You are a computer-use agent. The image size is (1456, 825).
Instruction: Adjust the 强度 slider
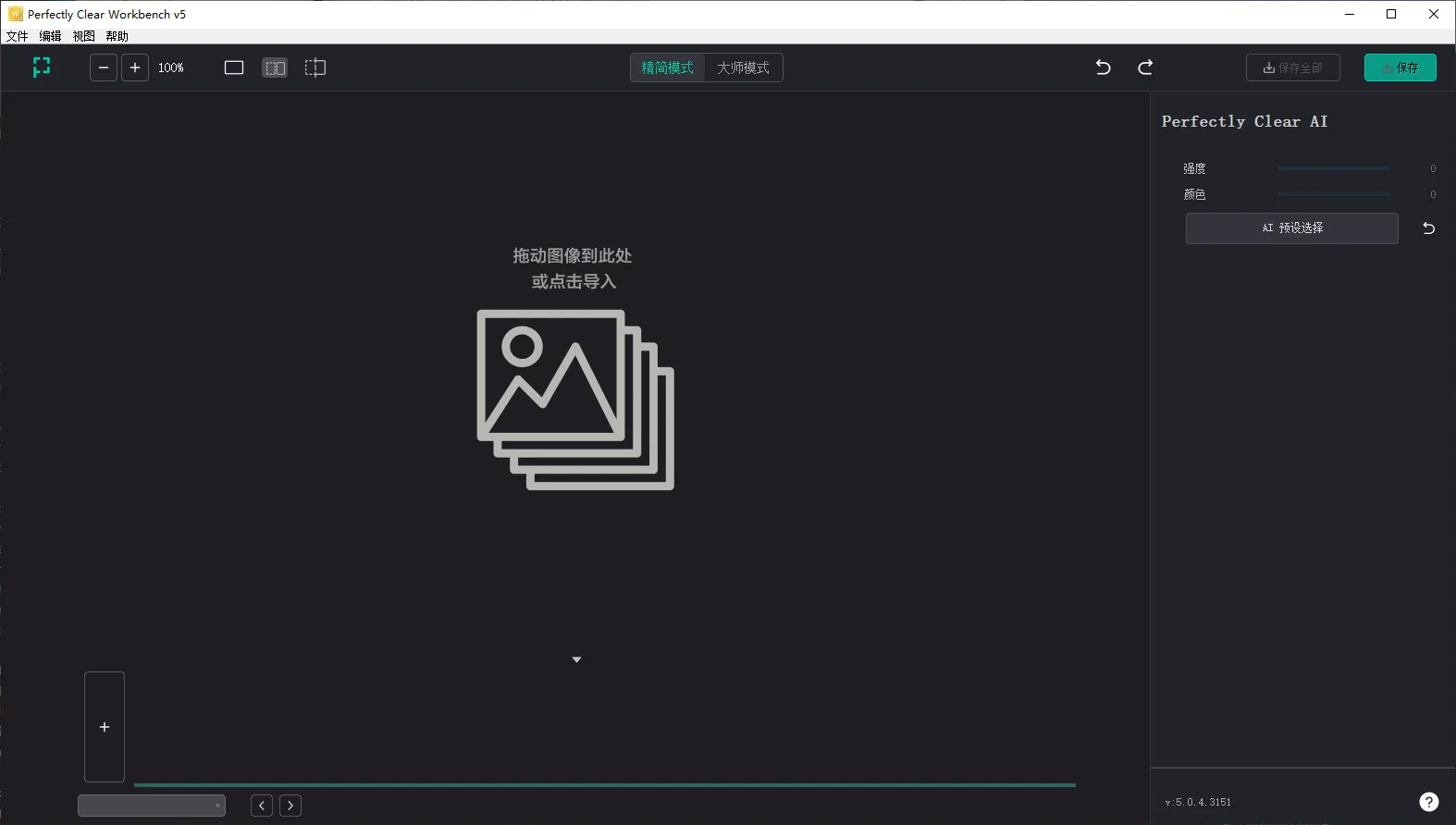click(1334, 168)
